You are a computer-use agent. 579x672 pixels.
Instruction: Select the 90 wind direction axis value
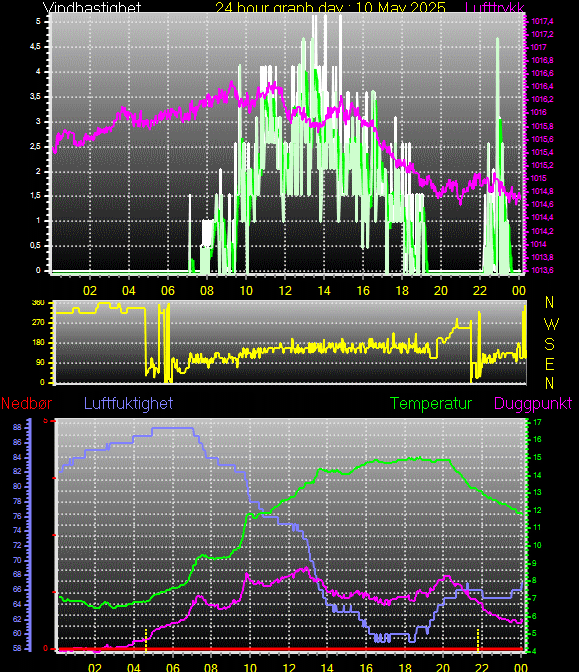[40, 363]
